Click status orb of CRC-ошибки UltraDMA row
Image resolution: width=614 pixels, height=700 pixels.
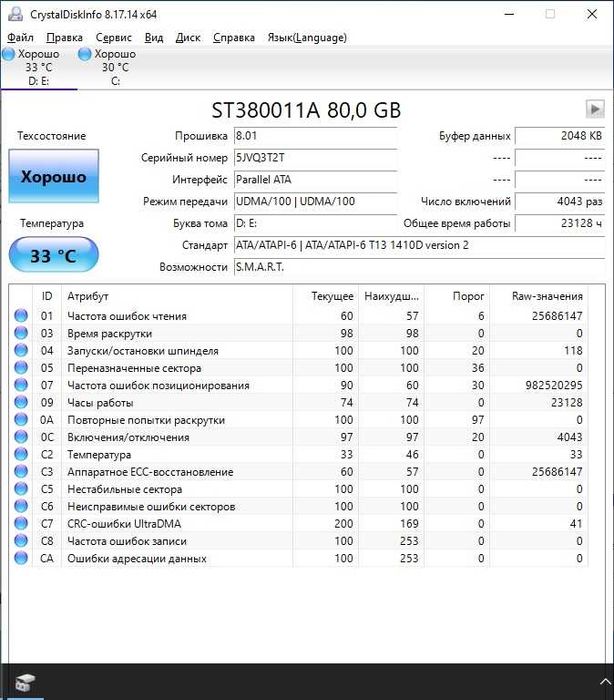[x=21, y=523]
